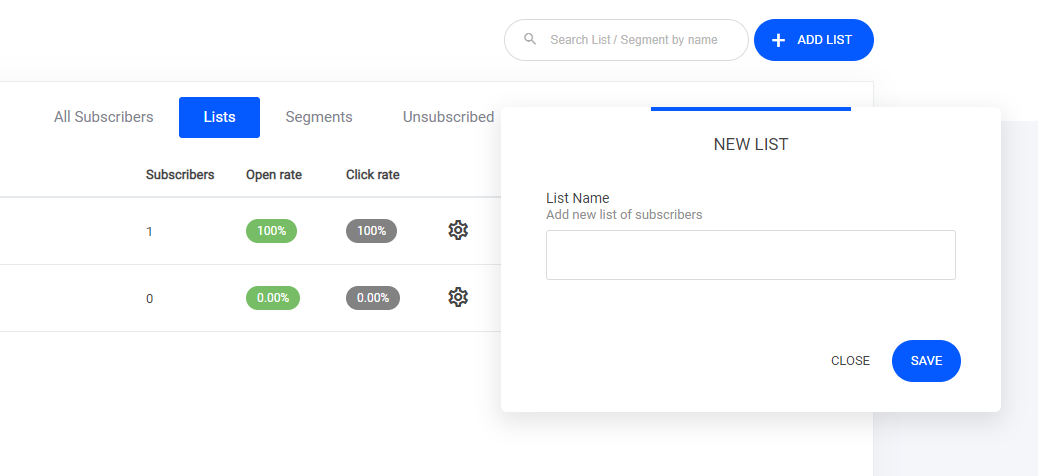Switch to the All Subscribers tab
Image resolution: width=1038 pixels, height=476 pixels.
click(104, 117)
